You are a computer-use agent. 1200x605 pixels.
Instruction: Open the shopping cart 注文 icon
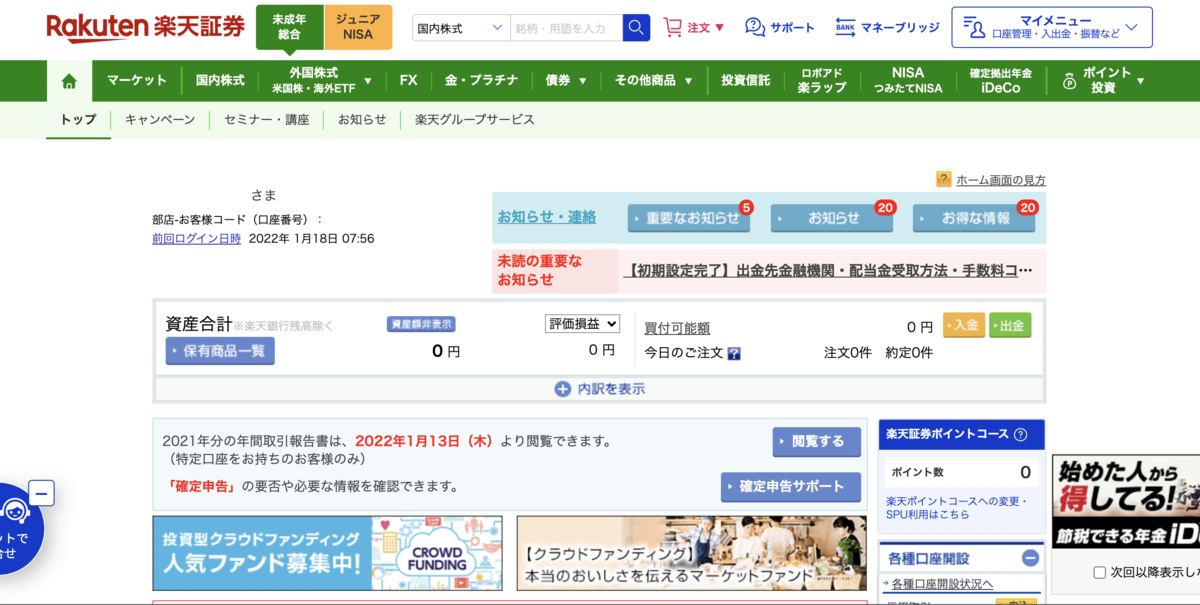pyautogui.click(x=672, y=27)
